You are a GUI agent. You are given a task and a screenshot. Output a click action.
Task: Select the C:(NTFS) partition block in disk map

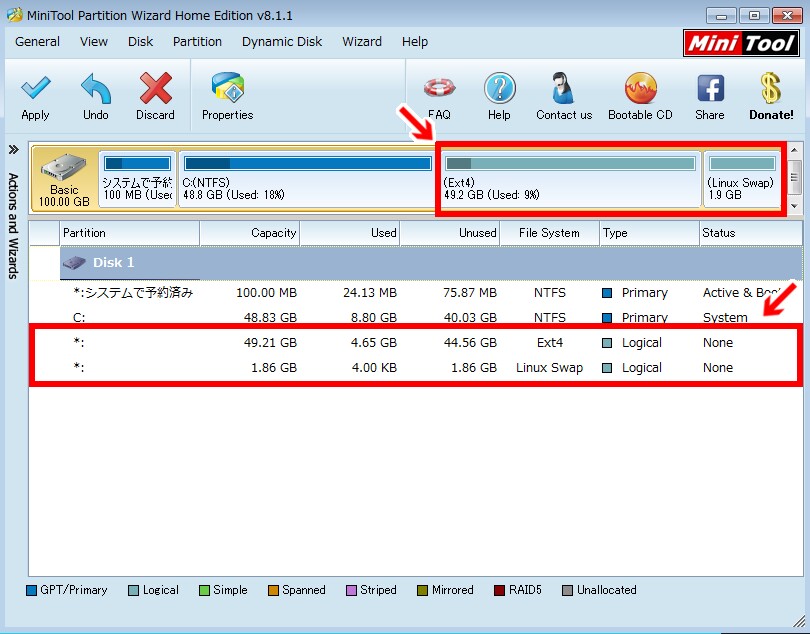coord(307,179)
